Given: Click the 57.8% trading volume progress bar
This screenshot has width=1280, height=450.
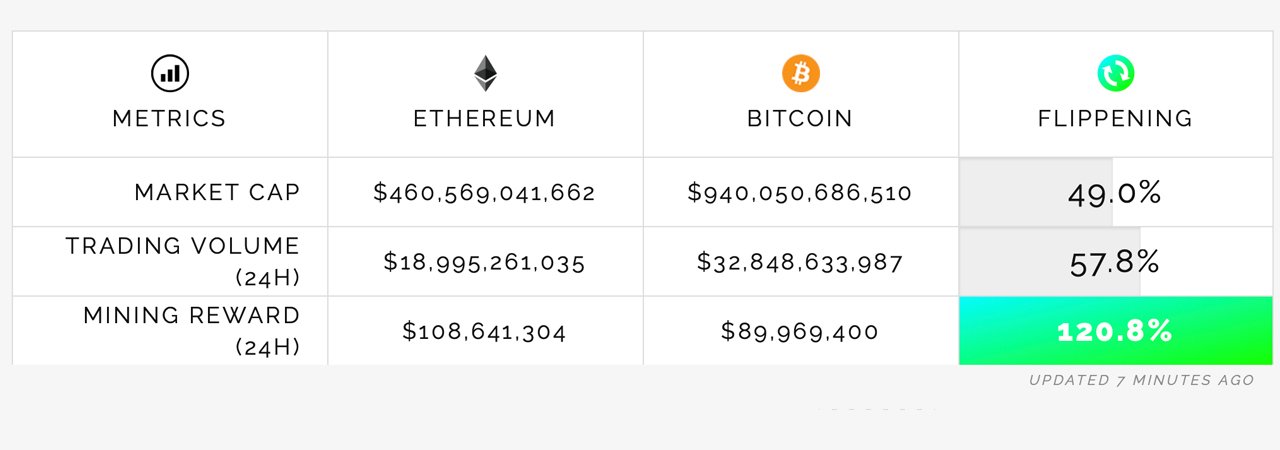Looking at the screenshot, I should pos(1115,263).
